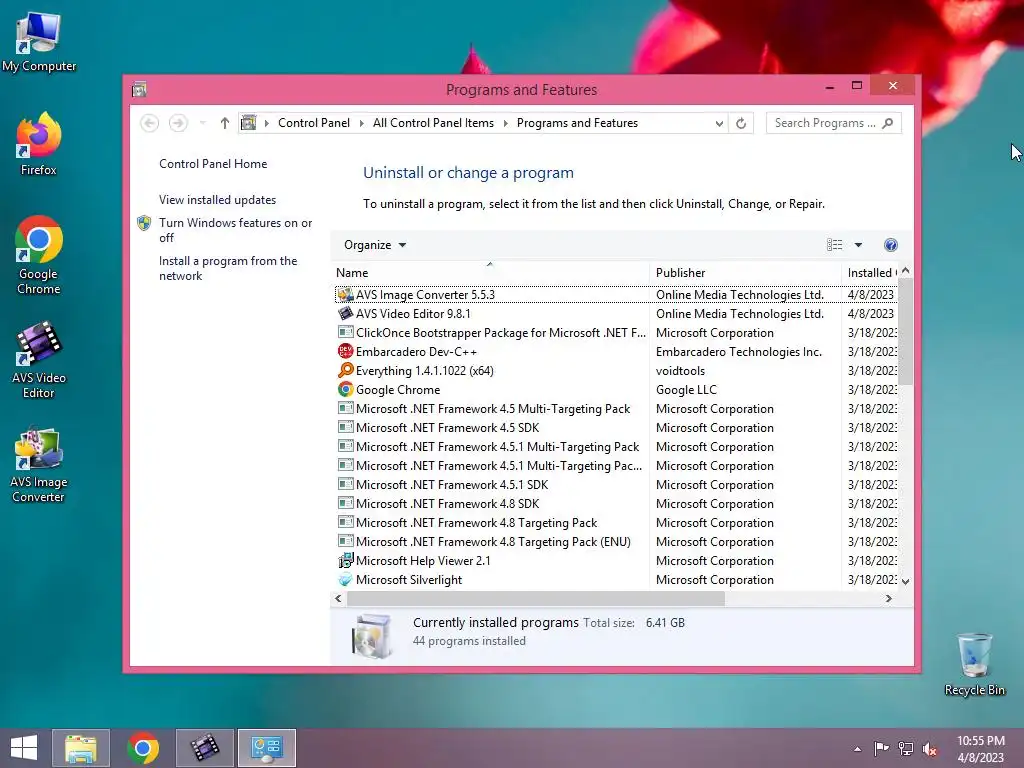Screen dimensions: 1024x768
Task: Open Turn Windows features on or off
Action: click(235, 230)
